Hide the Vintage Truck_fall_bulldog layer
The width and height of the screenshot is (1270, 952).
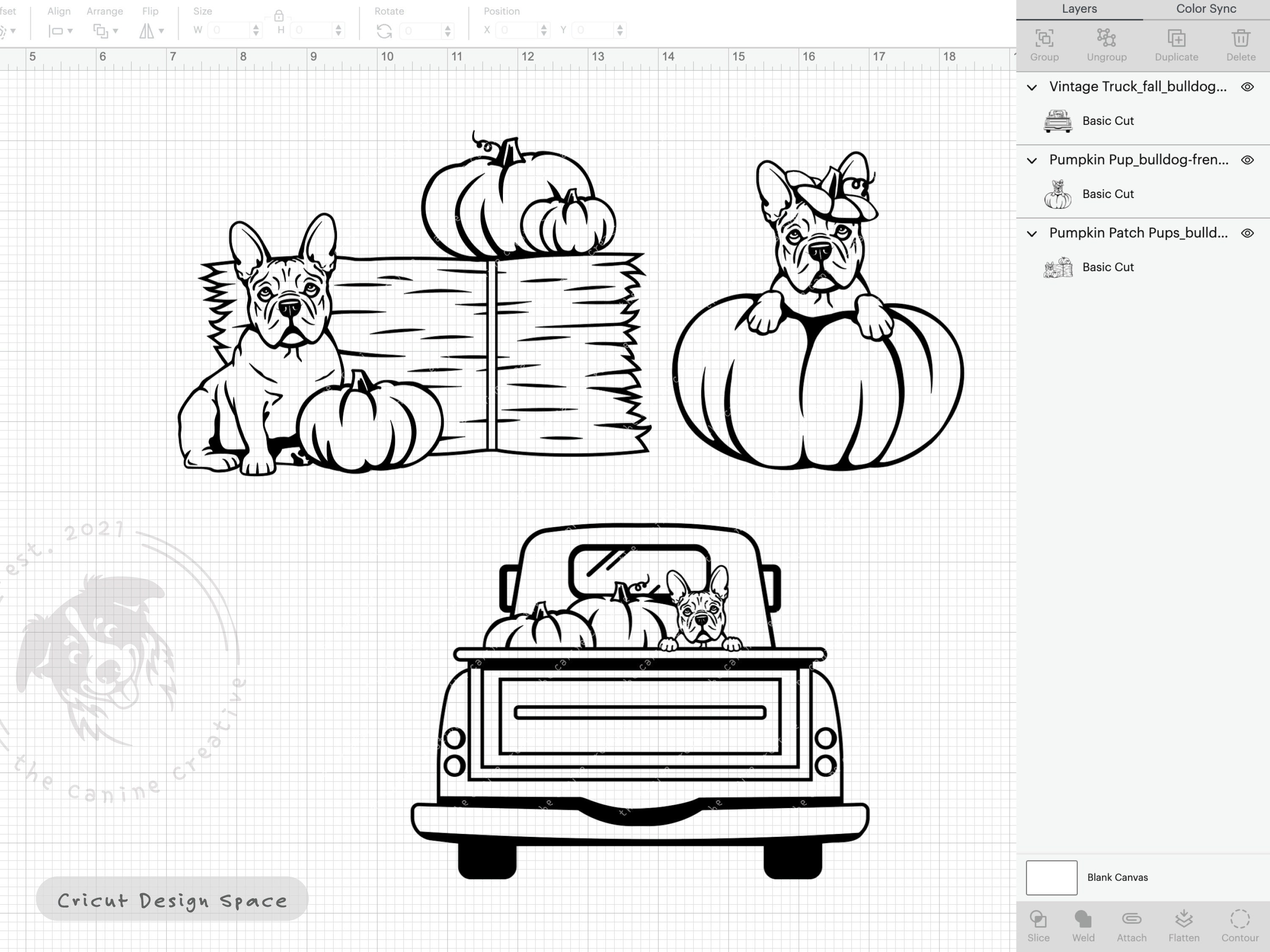[1248, 87]
